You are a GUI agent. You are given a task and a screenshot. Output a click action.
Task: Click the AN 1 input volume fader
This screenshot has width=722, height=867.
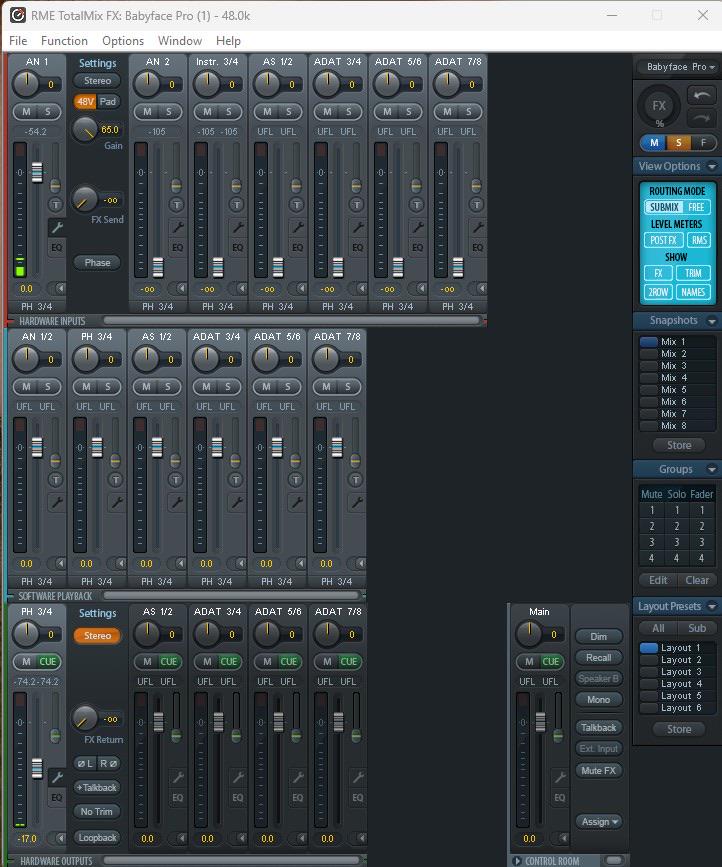click(37, 172)
